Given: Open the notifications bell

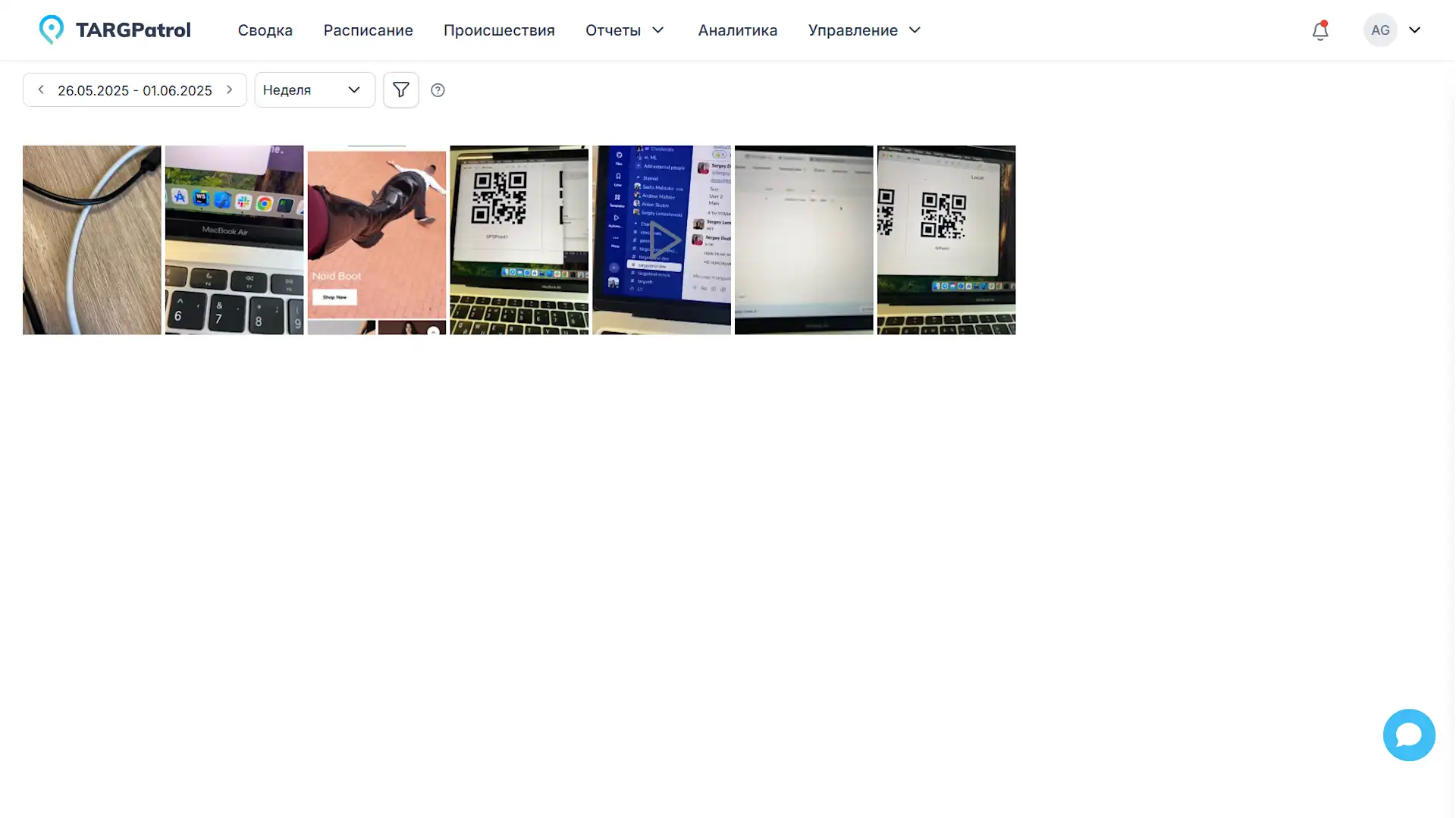Looking at the screenshot, I should pos(1319,30).
